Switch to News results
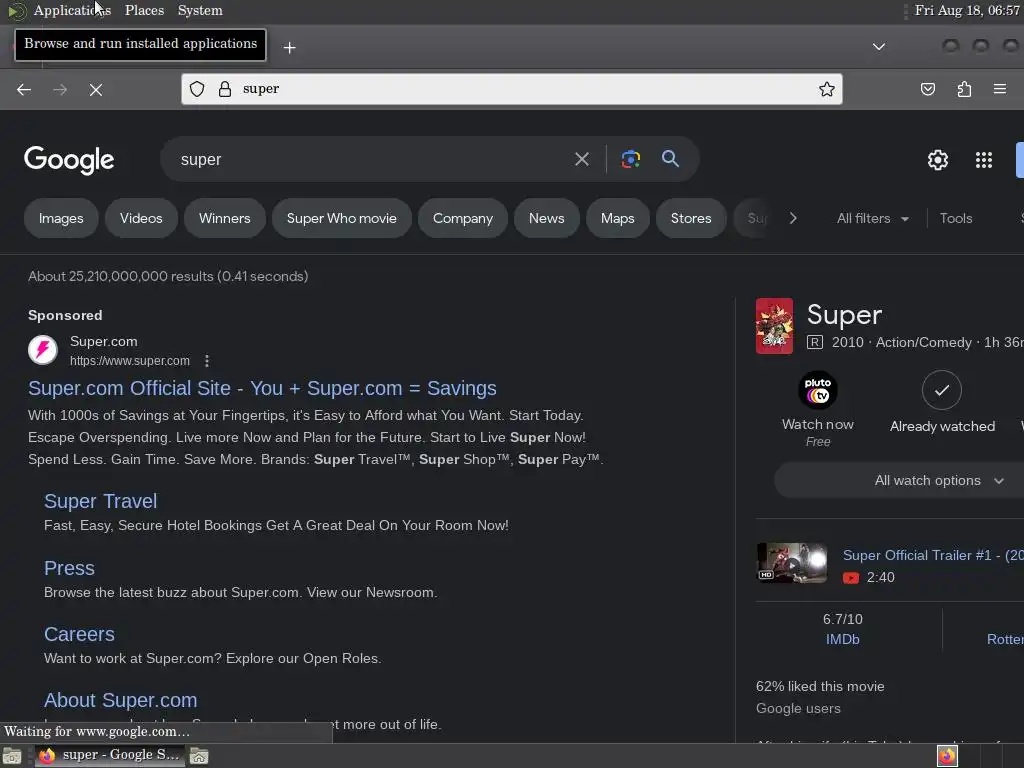Viewport: 1024px width, 768px height. [547, 218]
